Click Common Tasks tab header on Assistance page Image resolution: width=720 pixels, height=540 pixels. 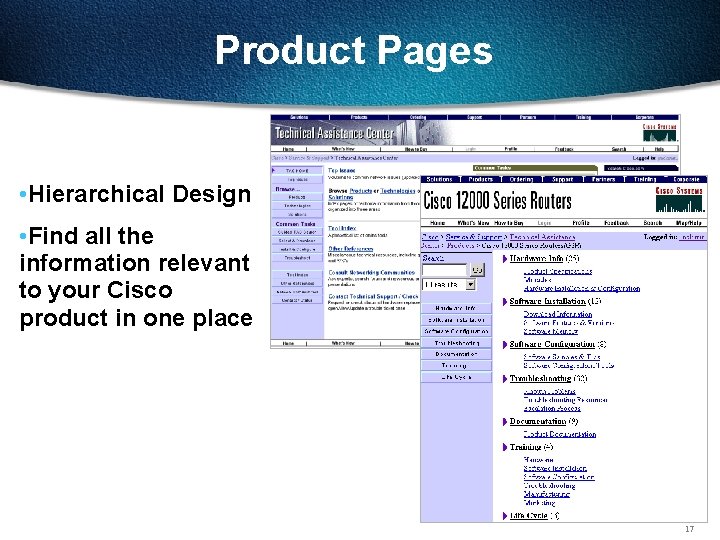click(x=535, y=168)
